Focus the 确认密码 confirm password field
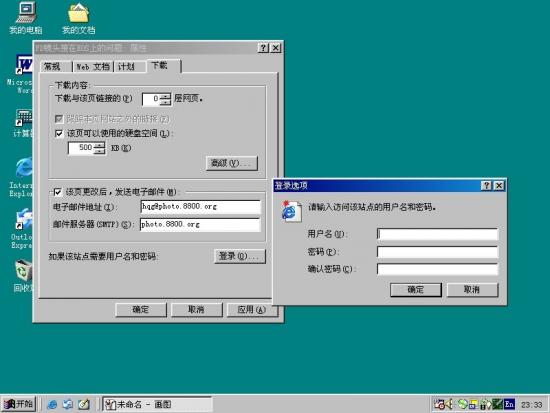Viewport: 550px width, 413px height. tap(437, 269)
